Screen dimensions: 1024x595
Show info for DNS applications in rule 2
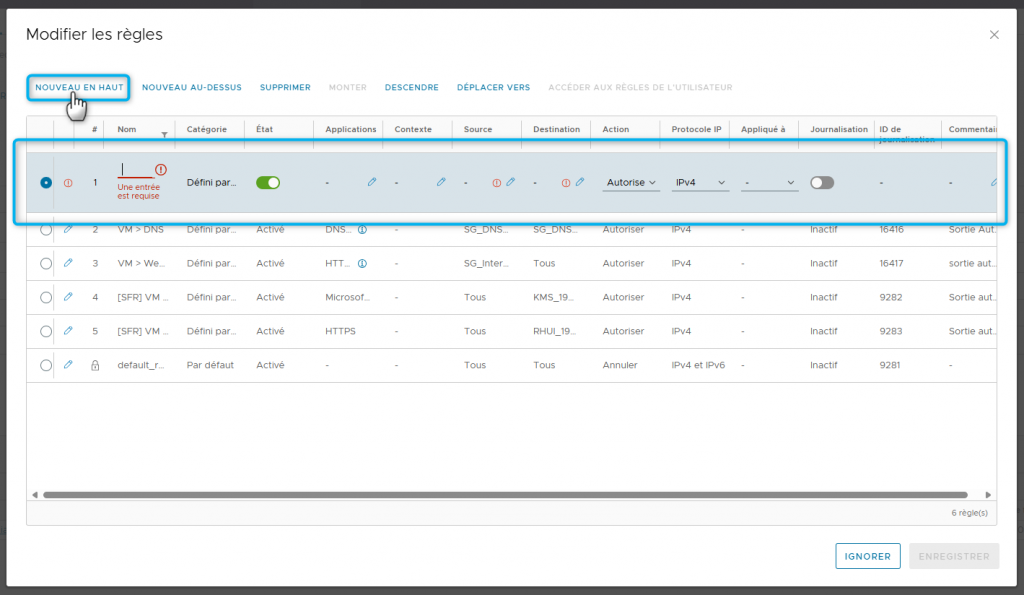tap(362, 229)
